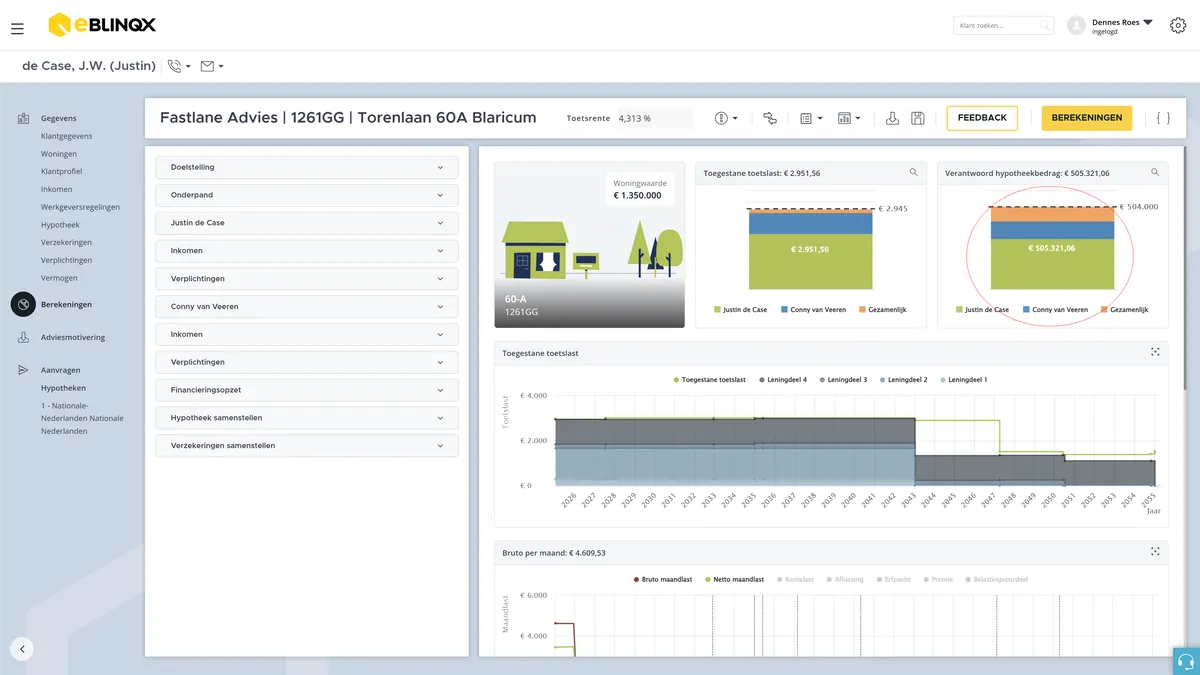1200x675 pixels.
Task: Open the headset support chat icon
Action: pyautogui.click(x=1186, y=661)
